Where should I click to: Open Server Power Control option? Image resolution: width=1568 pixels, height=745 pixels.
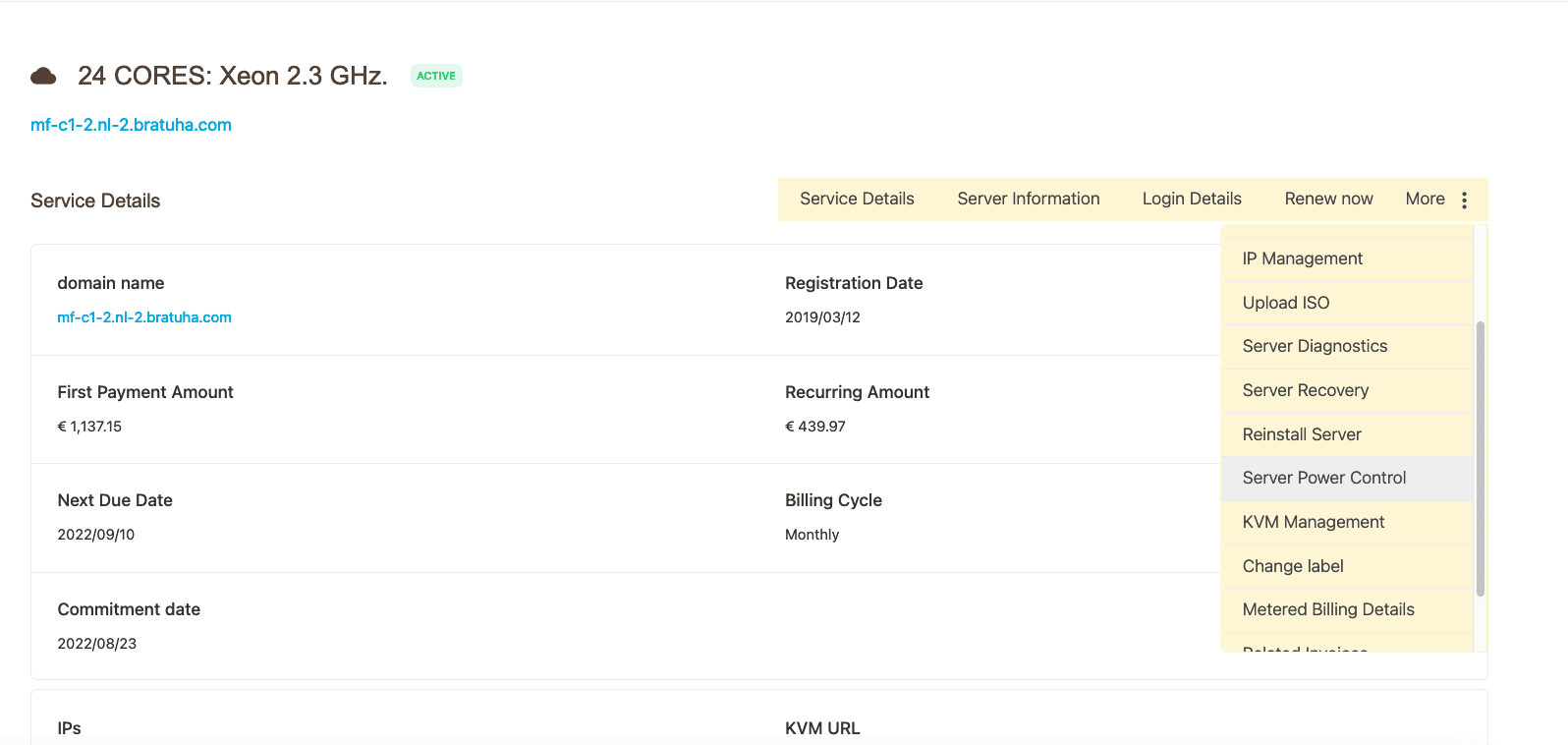click(x=1323, y=478)
